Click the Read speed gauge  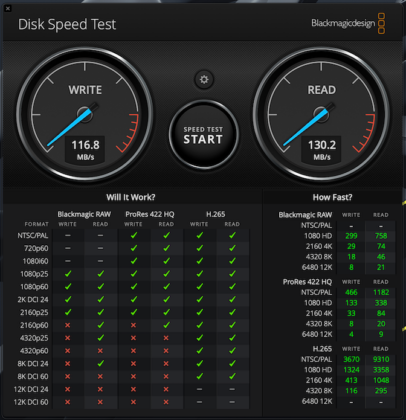[x=321, y=115]
